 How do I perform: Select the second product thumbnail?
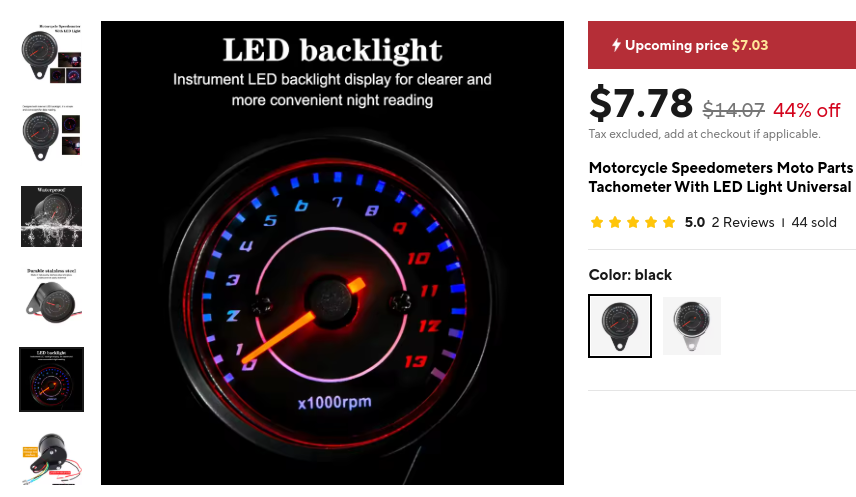pyautogui.click(x=51, y=134)
